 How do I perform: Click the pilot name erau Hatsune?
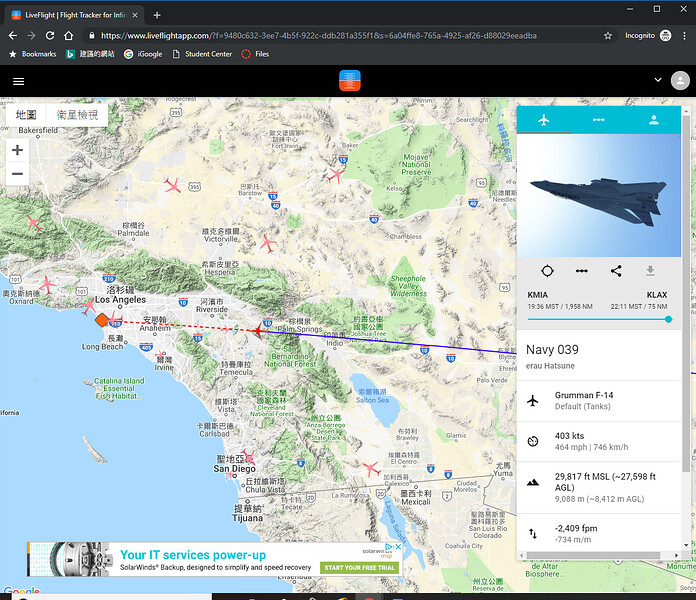(x=550, y=366)
